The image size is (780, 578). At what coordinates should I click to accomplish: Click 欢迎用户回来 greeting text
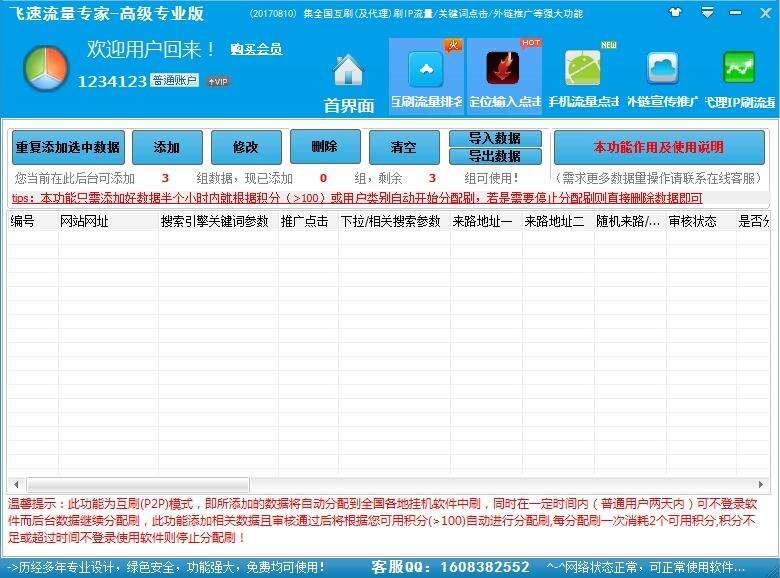point(151,49)
